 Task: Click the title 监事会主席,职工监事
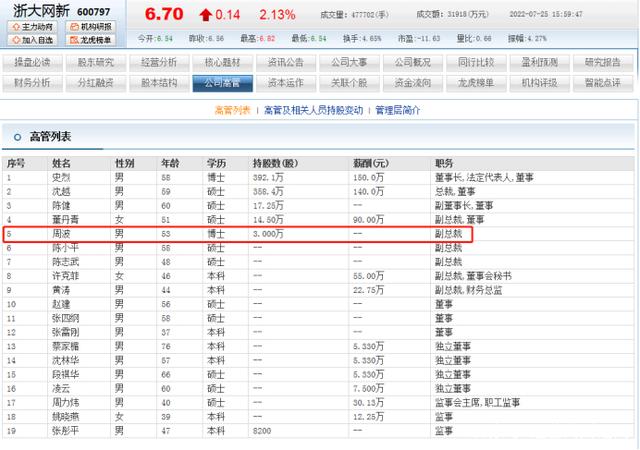click(478, 403)
